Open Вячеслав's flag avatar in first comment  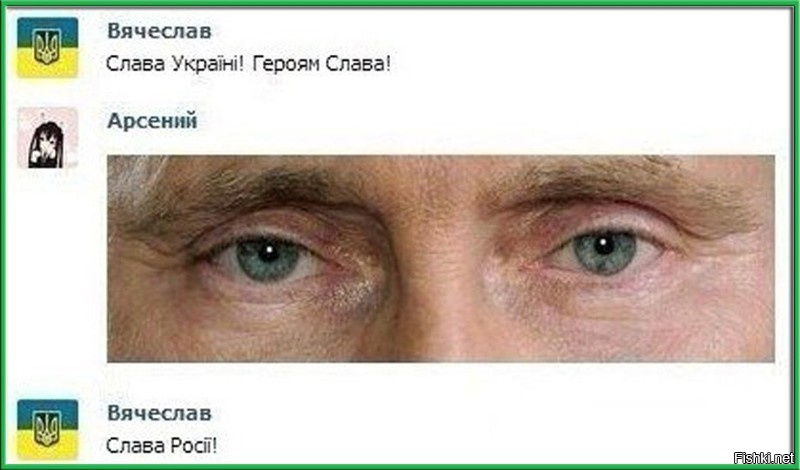click(47, 47)
